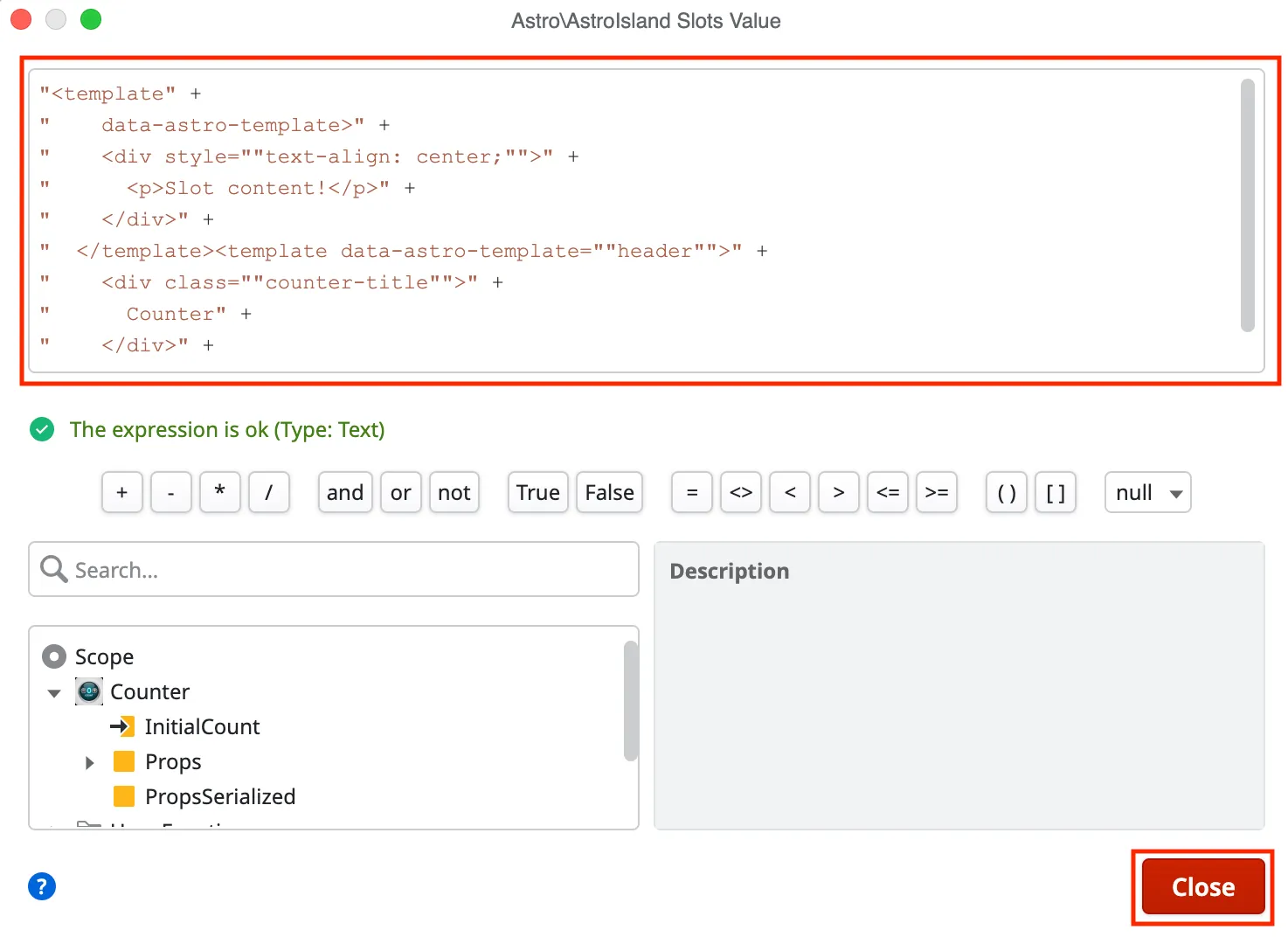Expand the Props folder node

click(x=89, y=762)
